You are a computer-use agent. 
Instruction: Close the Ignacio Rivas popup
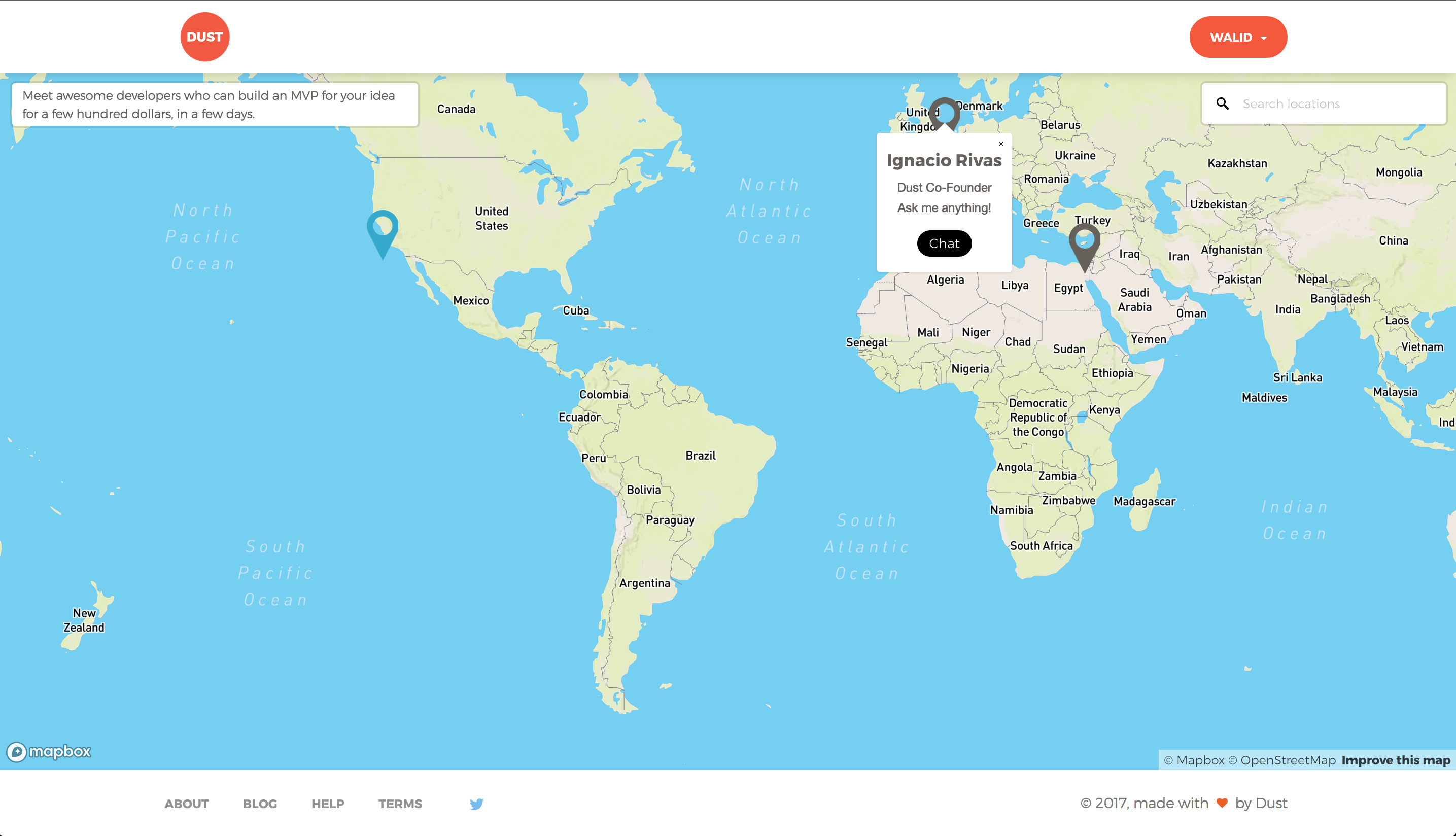[1001, 144]
